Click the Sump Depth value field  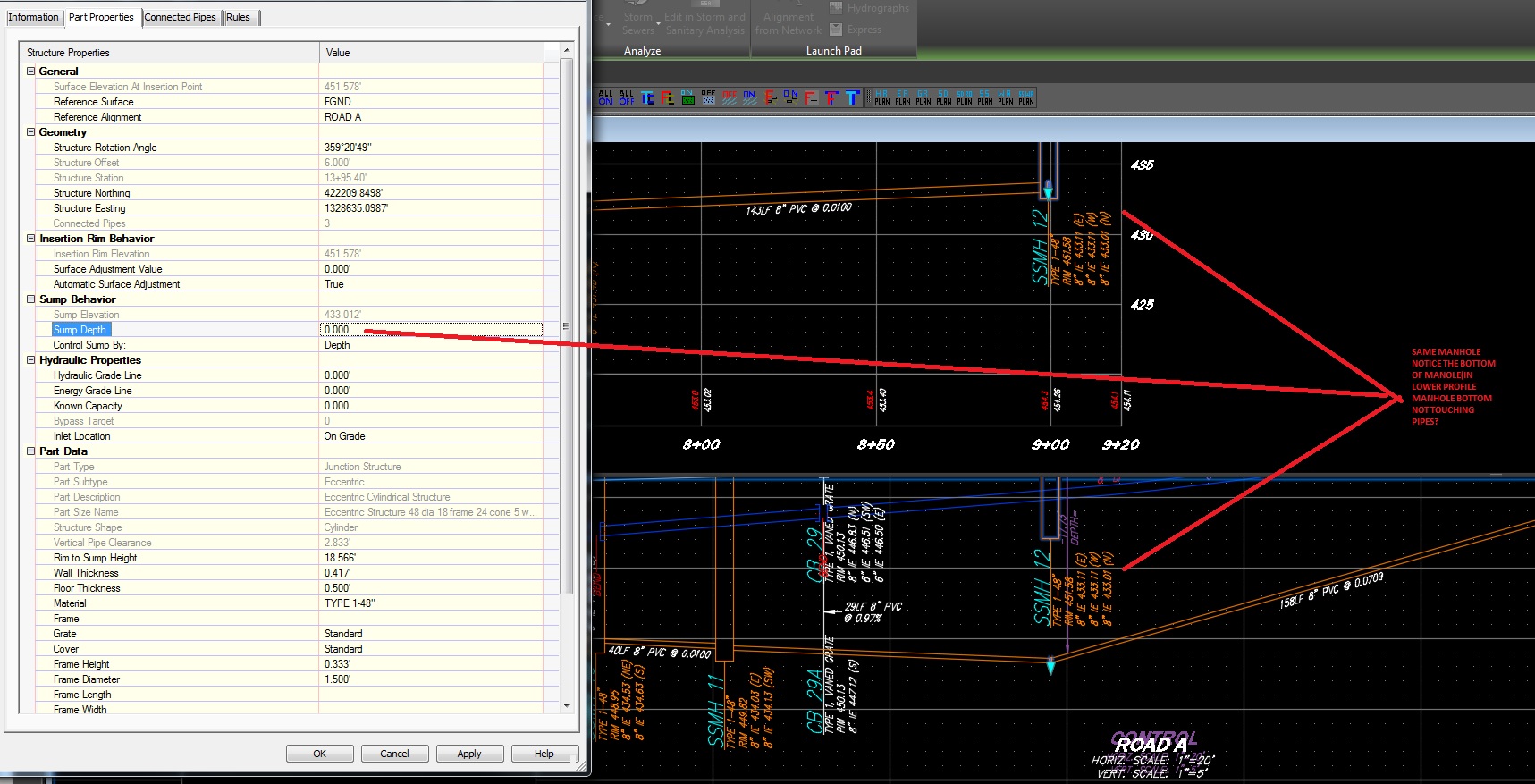pyautogui.click(x=431, y=330)
